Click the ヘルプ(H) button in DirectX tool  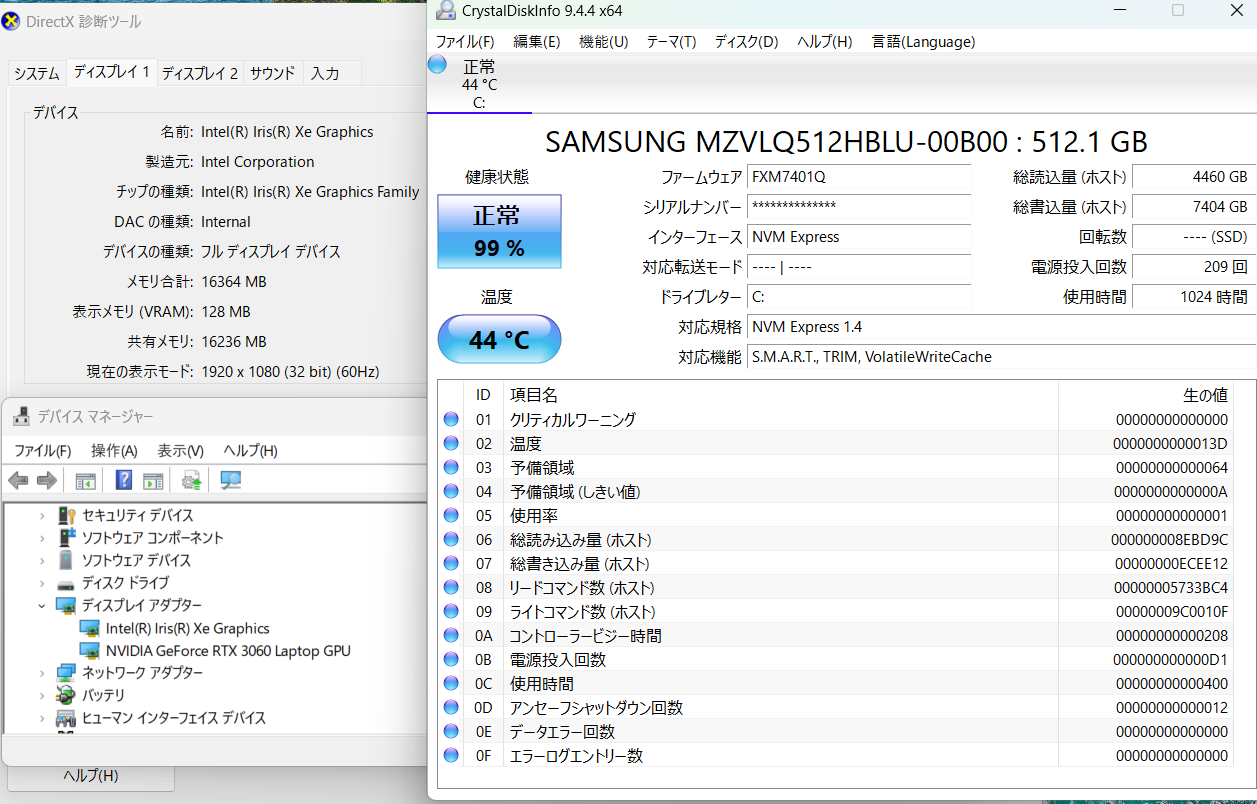[91, 776]
